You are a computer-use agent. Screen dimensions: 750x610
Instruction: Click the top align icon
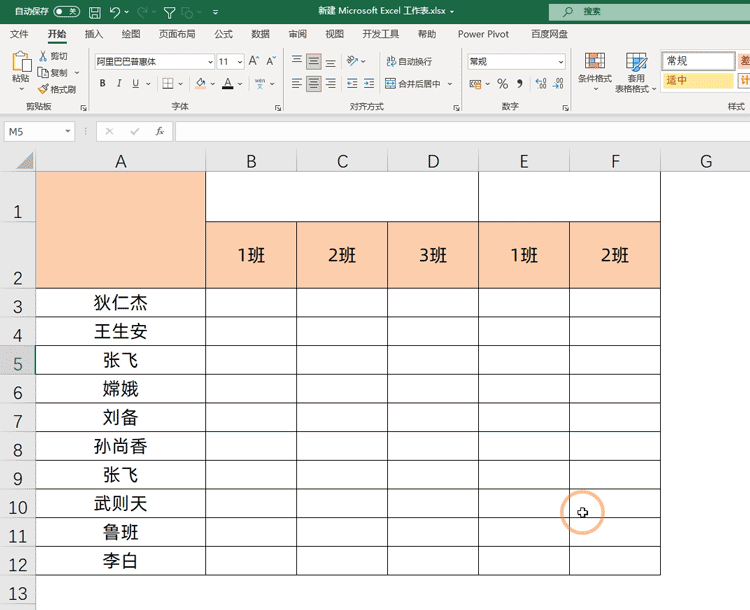pyautogui.click(x=297, y=61)
